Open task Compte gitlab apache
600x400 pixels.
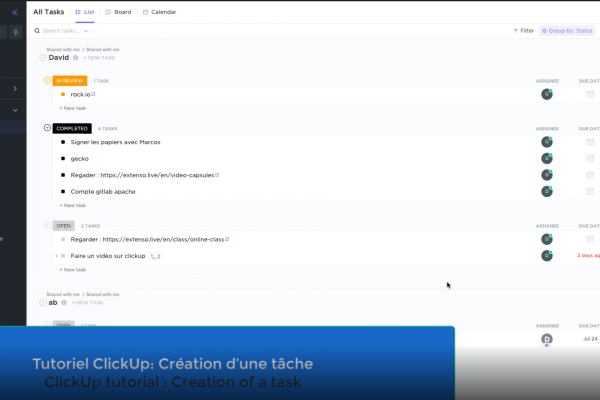103,191
